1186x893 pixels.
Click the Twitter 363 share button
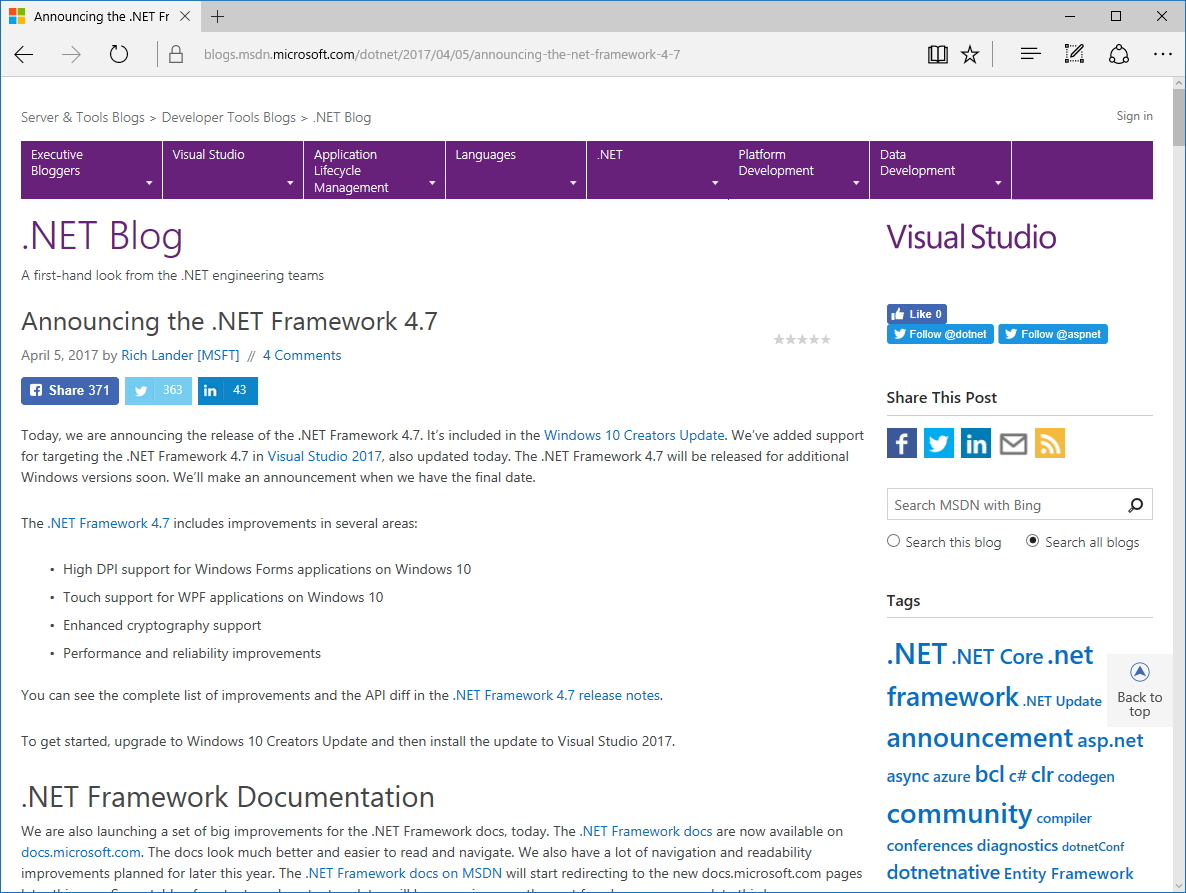[158, 390]
